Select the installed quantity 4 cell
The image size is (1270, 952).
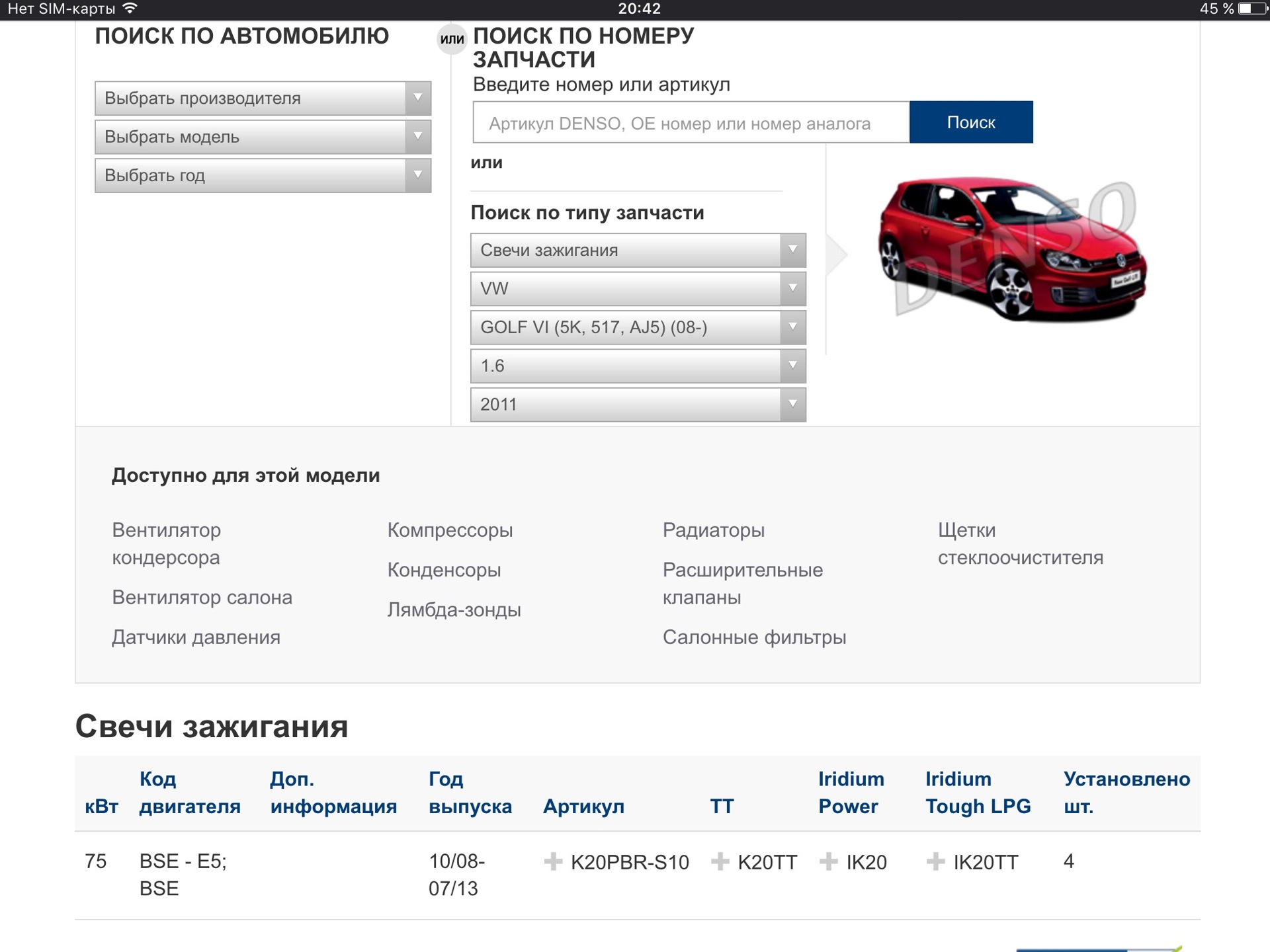click(x=1069, y=861)
